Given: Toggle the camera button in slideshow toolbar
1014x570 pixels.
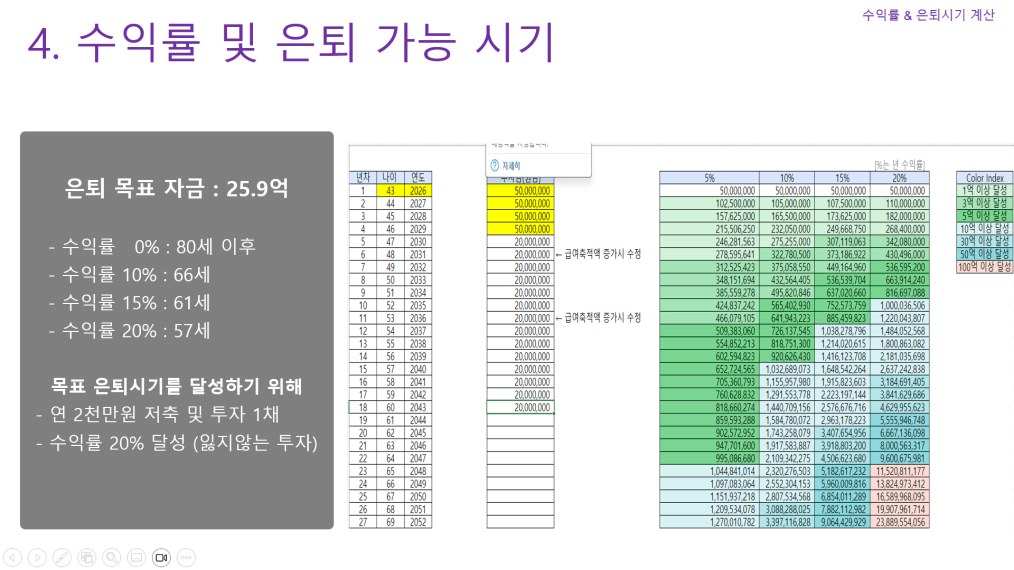Looking at the screenshot, I should 162,557.
